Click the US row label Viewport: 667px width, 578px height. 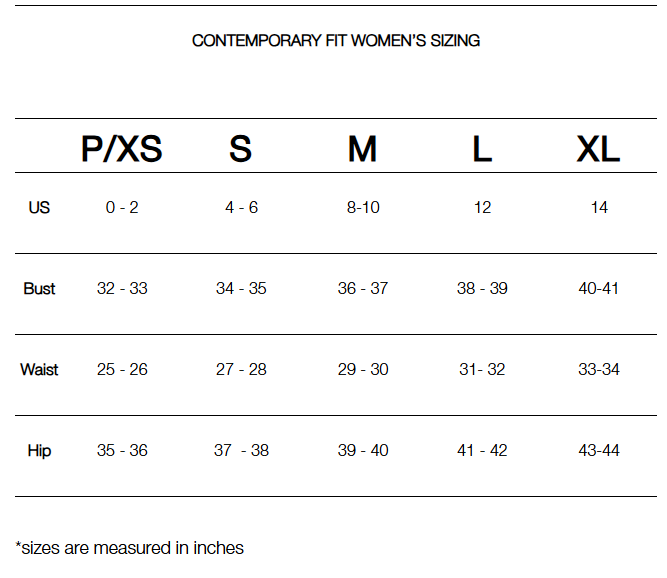(x=39, y=208)
